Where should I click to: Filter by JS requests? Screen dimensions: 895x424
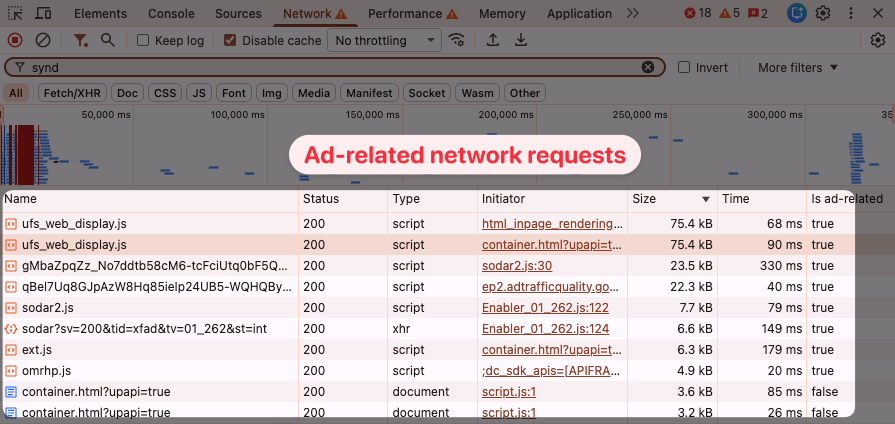point(199,93)
